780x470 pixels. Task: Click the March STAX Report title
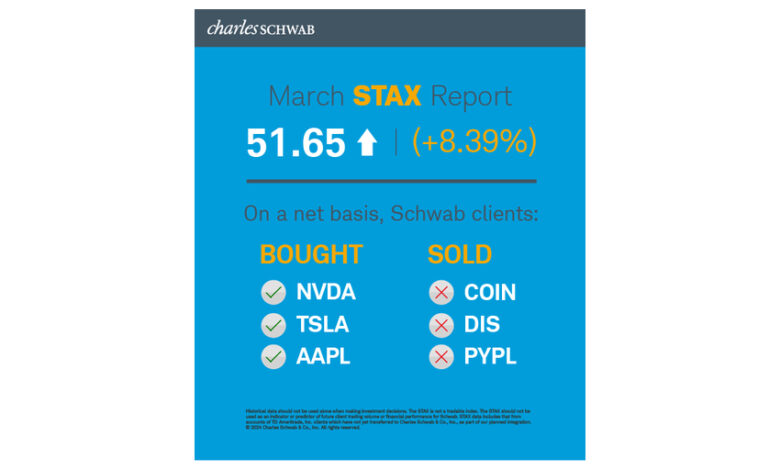pyautogui.click(x=390, y=97)
